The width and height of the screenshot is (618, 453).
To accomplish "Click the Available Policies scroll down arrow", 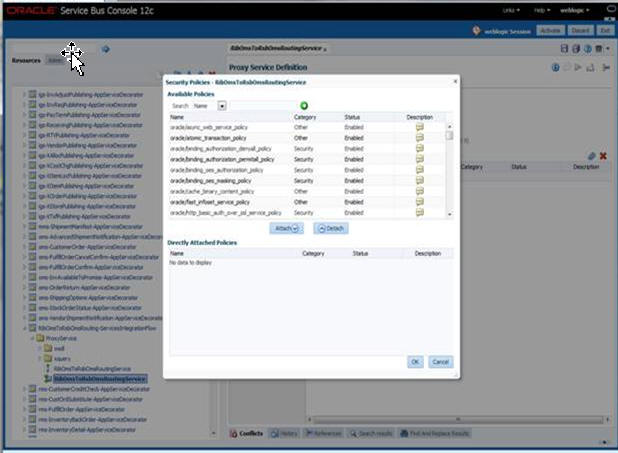I will click(x=450, y=214).
